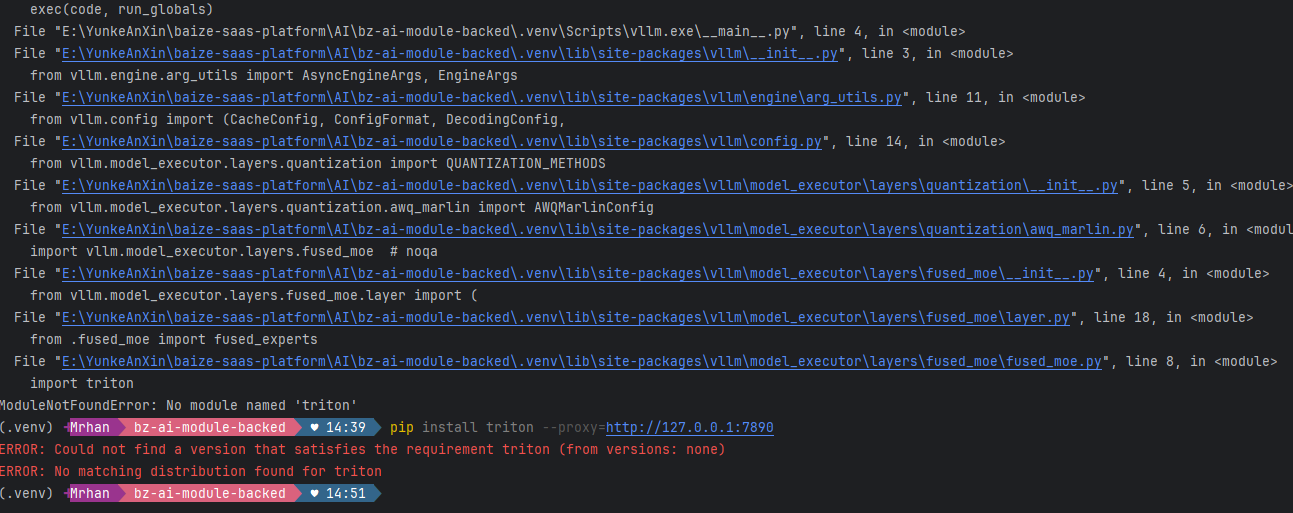Open the quantization\__init__.py file link
This screenshot has width=1293, height=513.
590,185
